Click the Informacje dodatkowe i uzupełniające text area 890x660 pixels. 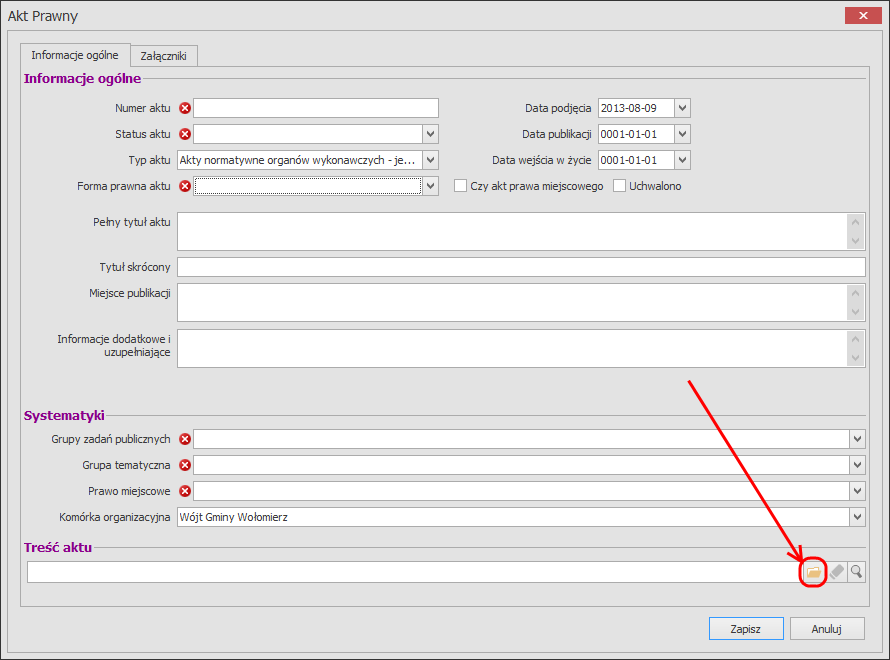(512, 348)
